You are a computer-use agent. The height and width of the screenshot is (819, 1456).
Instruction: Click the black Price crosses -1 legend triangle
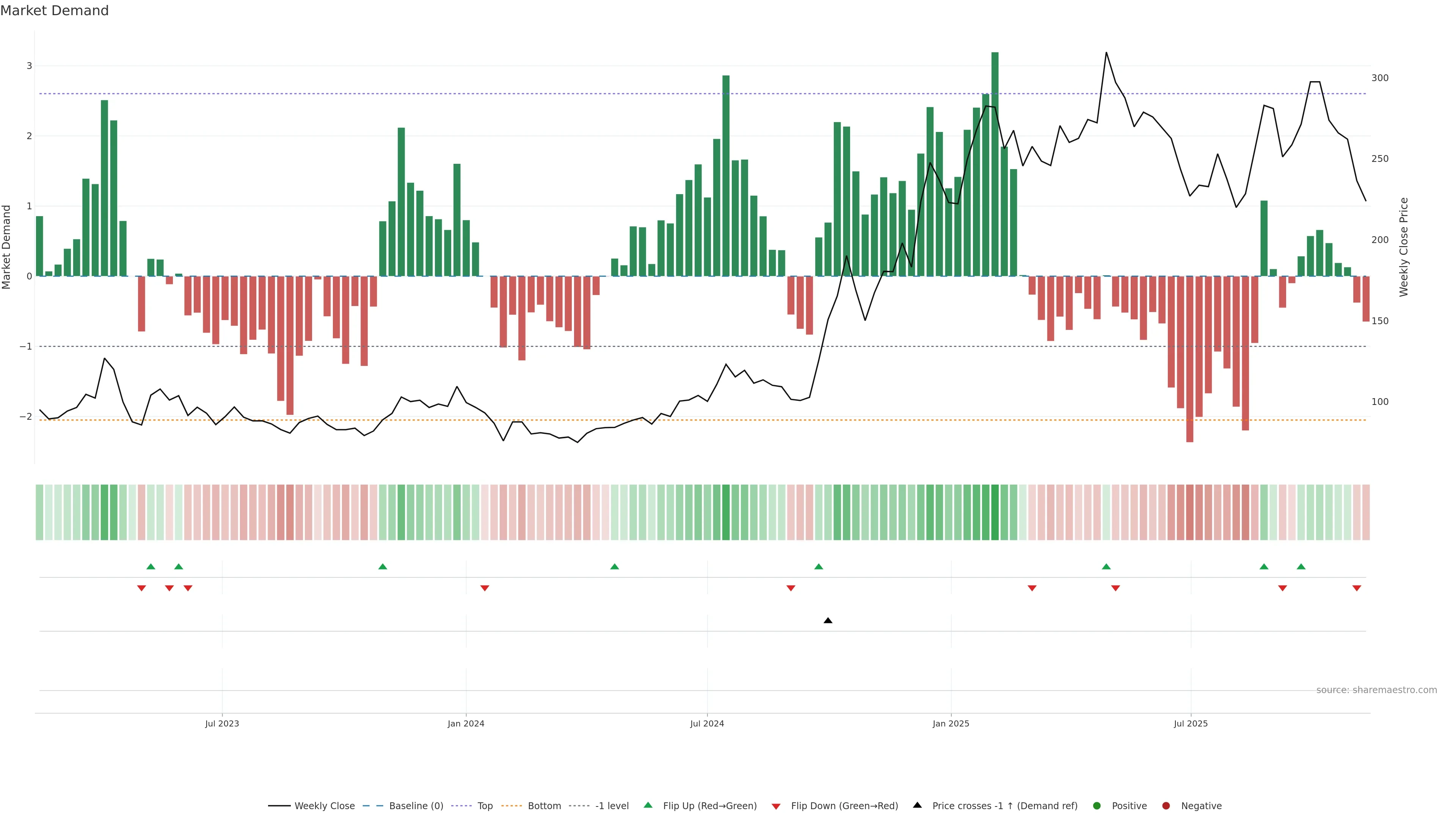[917, 805]
